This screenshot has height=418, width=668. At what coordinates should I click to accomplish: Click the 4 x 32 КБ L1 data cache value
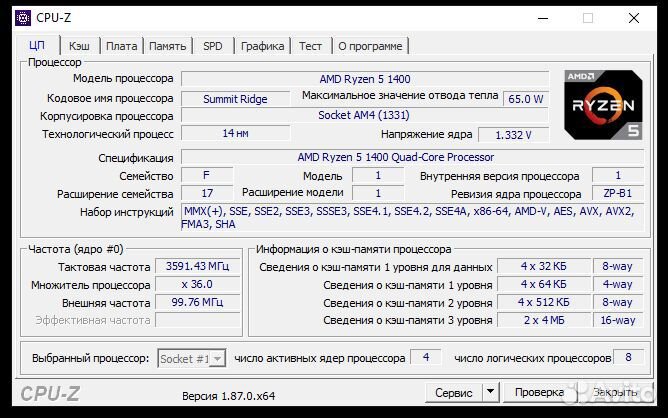point(544,266)
